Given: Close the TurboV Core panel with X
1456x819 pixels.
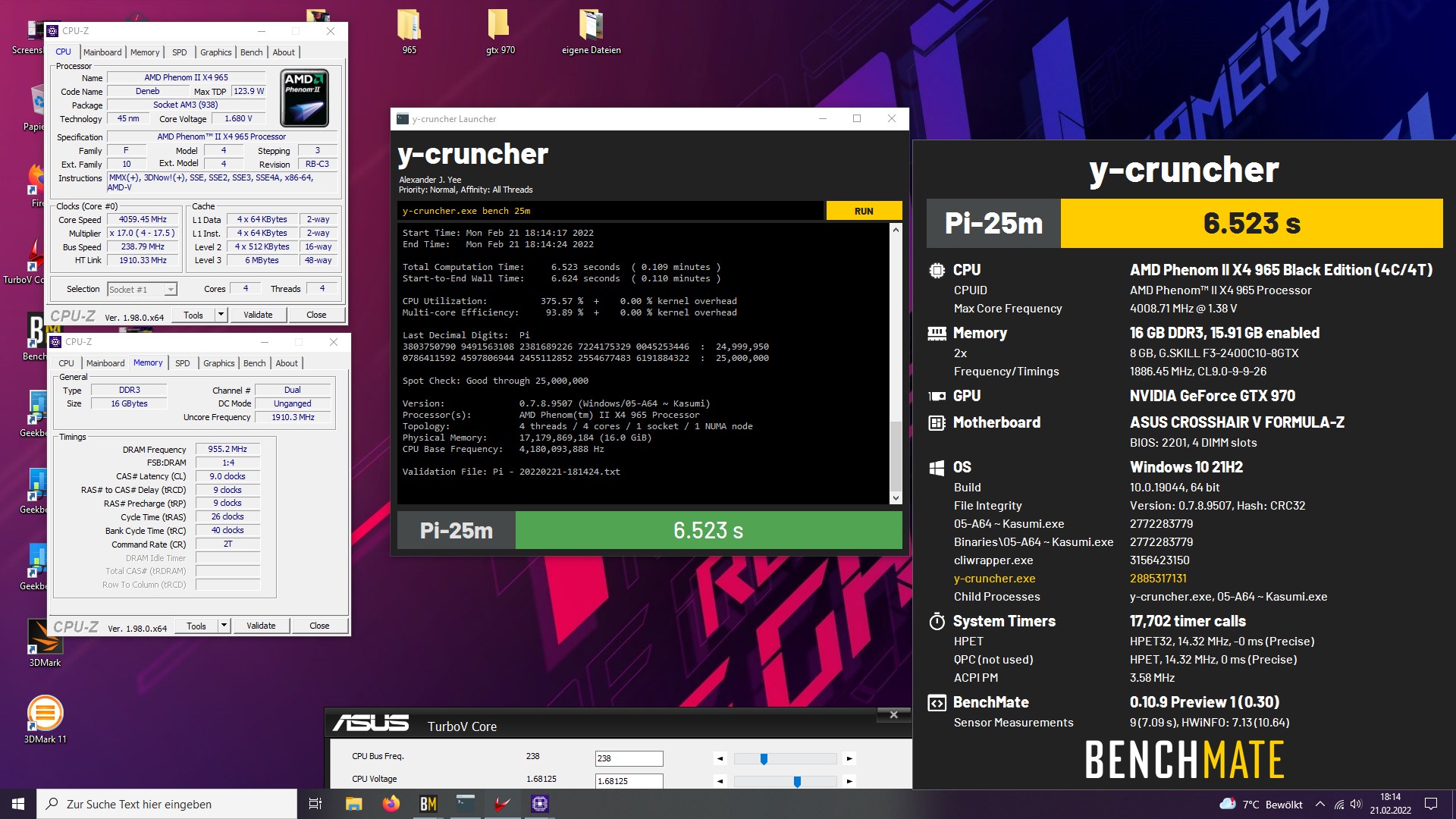Looking at the screenshot, I should (x=893, y=715).
